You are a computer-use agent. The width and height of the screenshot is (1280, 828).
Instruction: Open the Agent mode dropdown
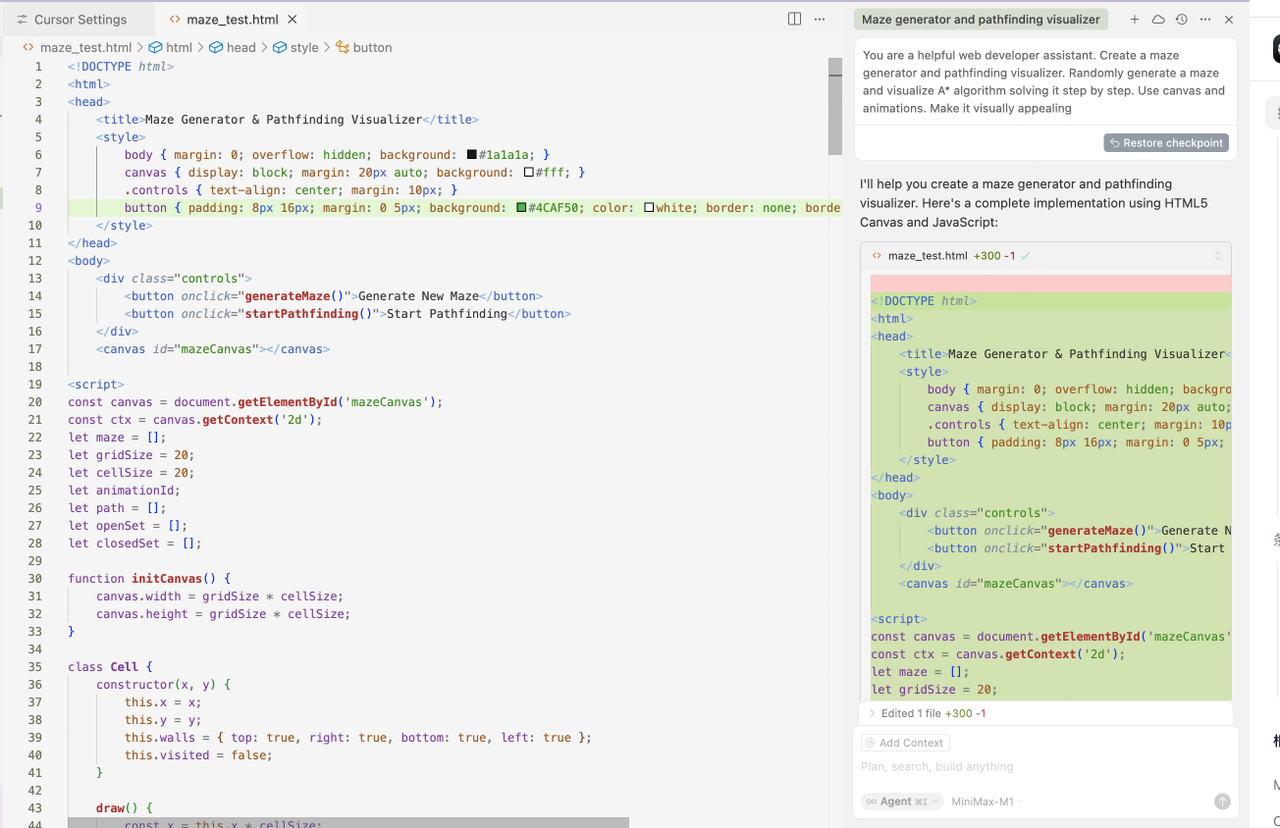point(897,801)
